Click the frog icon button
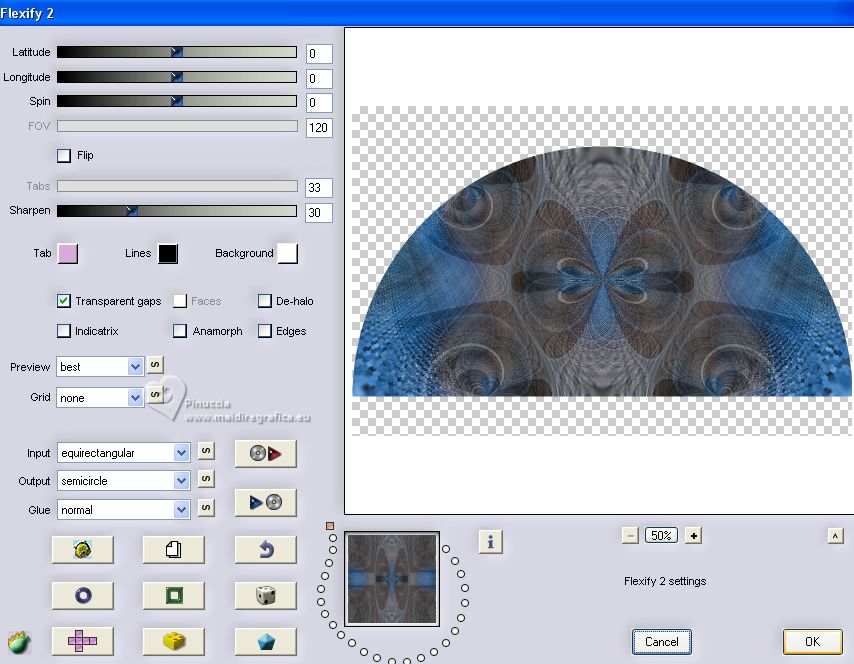The image size is (854, 664). pos(83,550)
